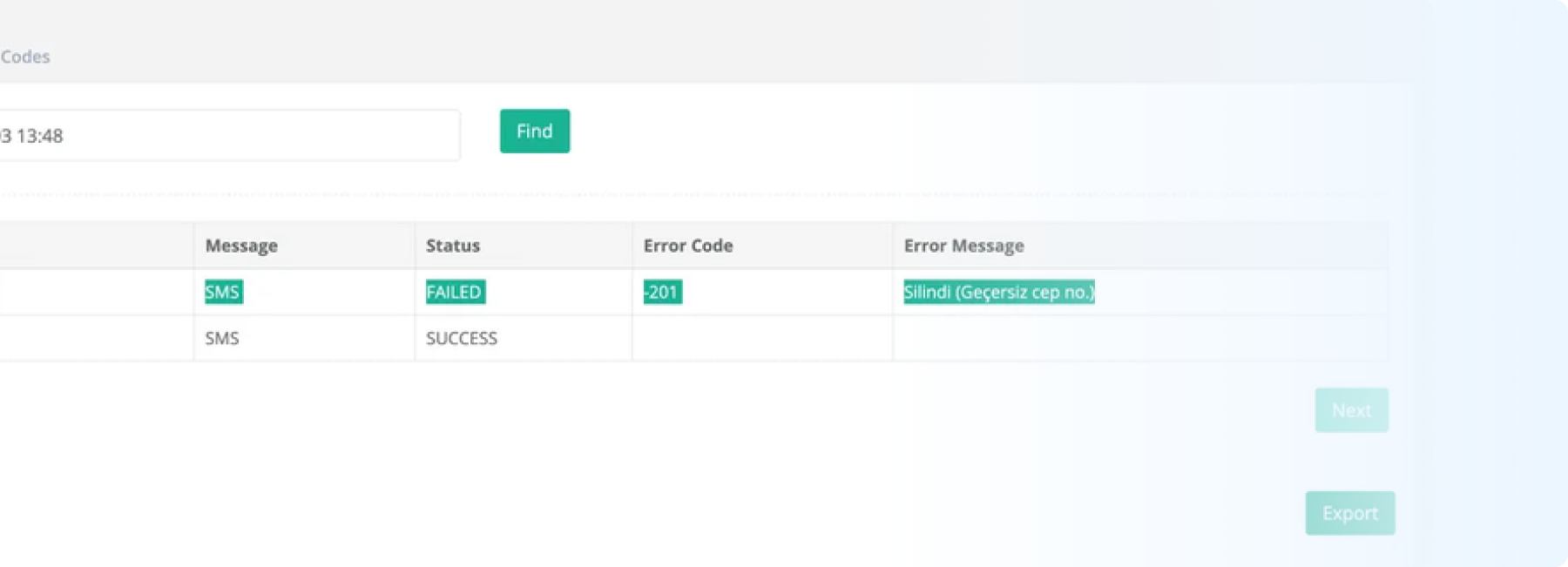
Task: Open the Codes tab label
Action: (x=25, y=57)
